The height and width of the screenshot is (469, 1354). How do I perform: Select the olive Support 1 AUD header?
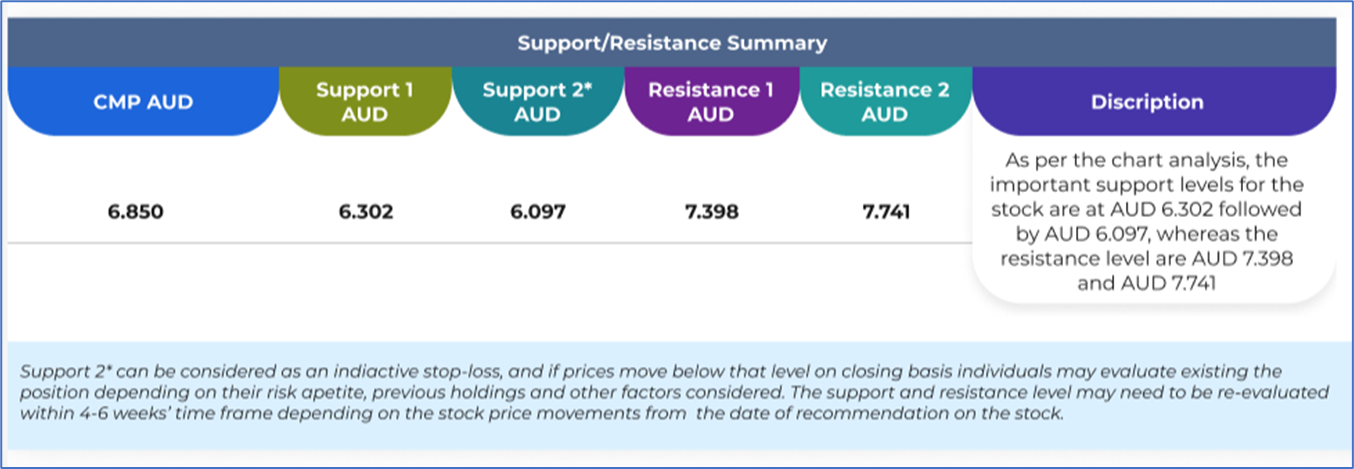coord(364,102)
